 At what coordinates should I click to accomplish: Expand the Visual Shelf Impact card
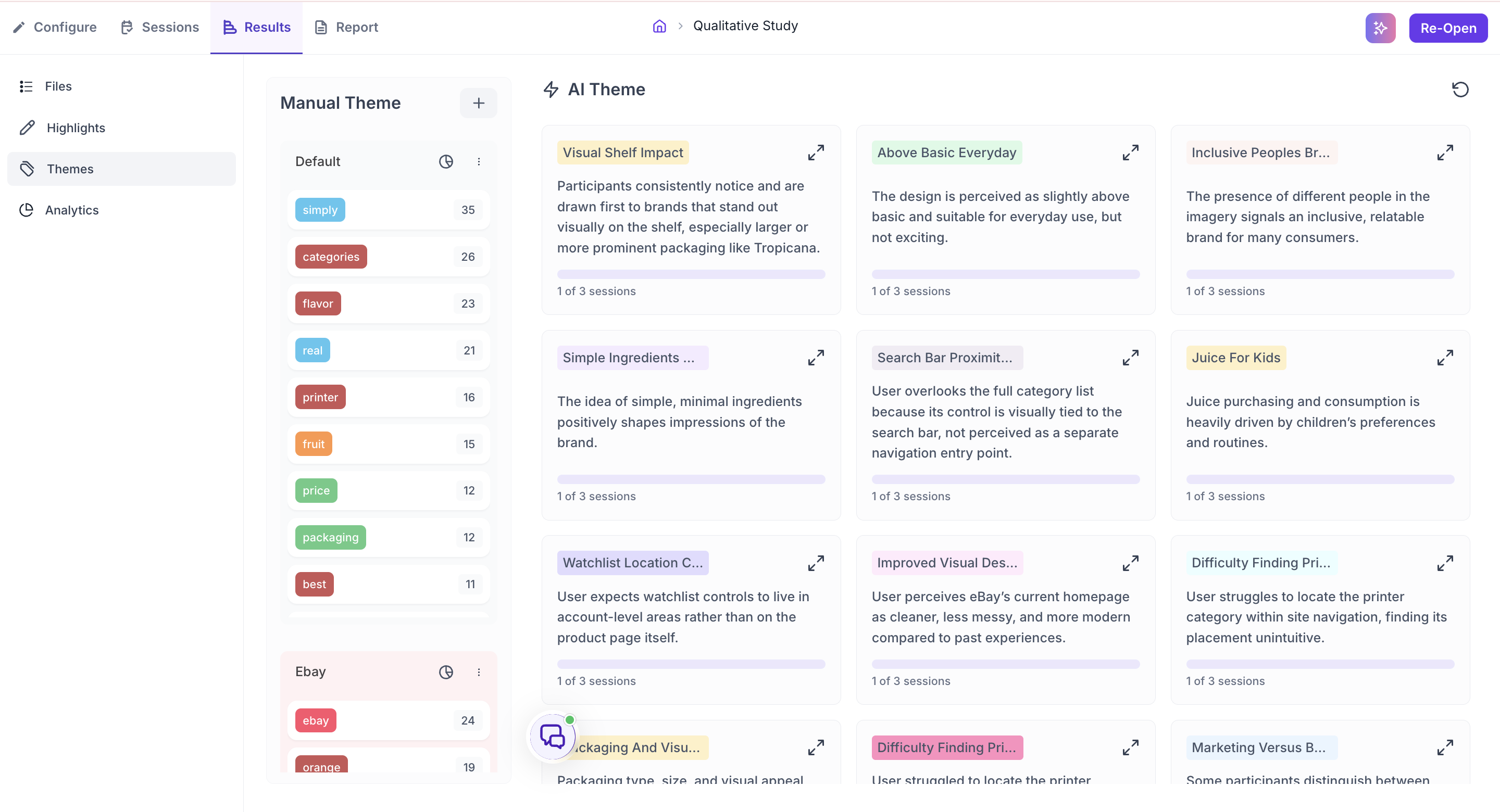click(x=816, y=153)
